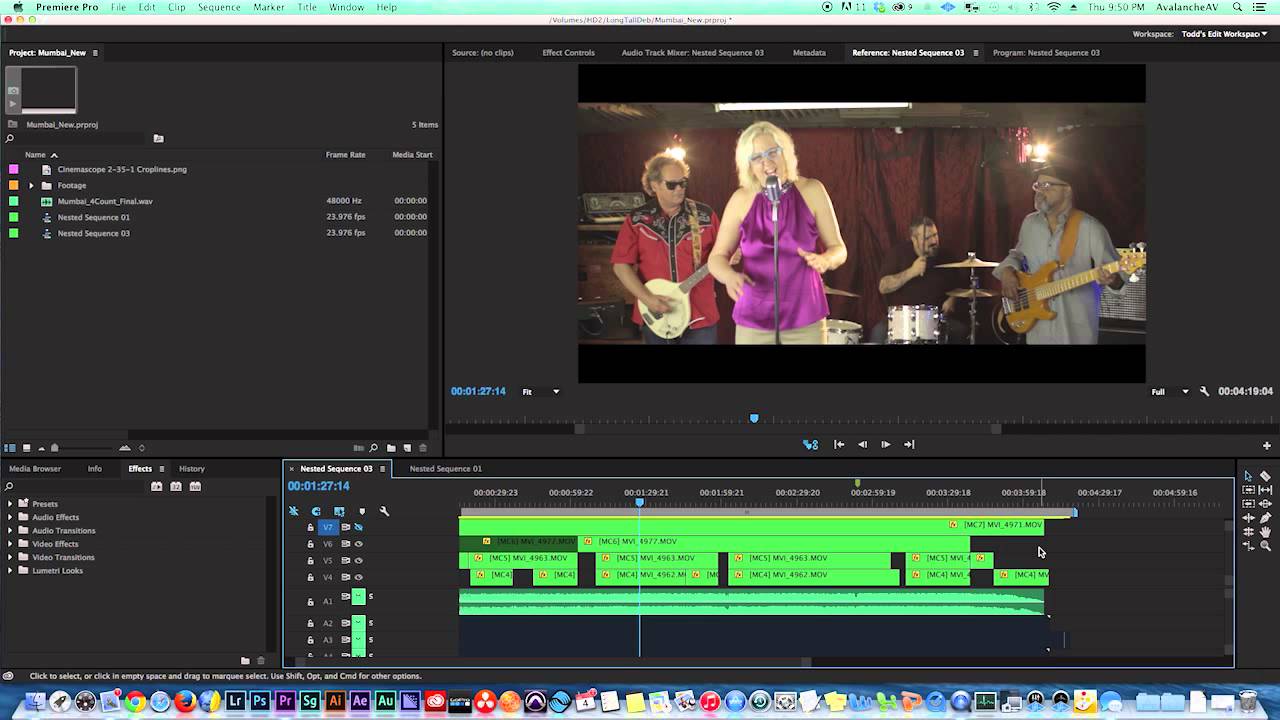This screenshot has width=1280, height=720.
Task: Hide track V5 using its eye icon
Action: tap(358, 560)
